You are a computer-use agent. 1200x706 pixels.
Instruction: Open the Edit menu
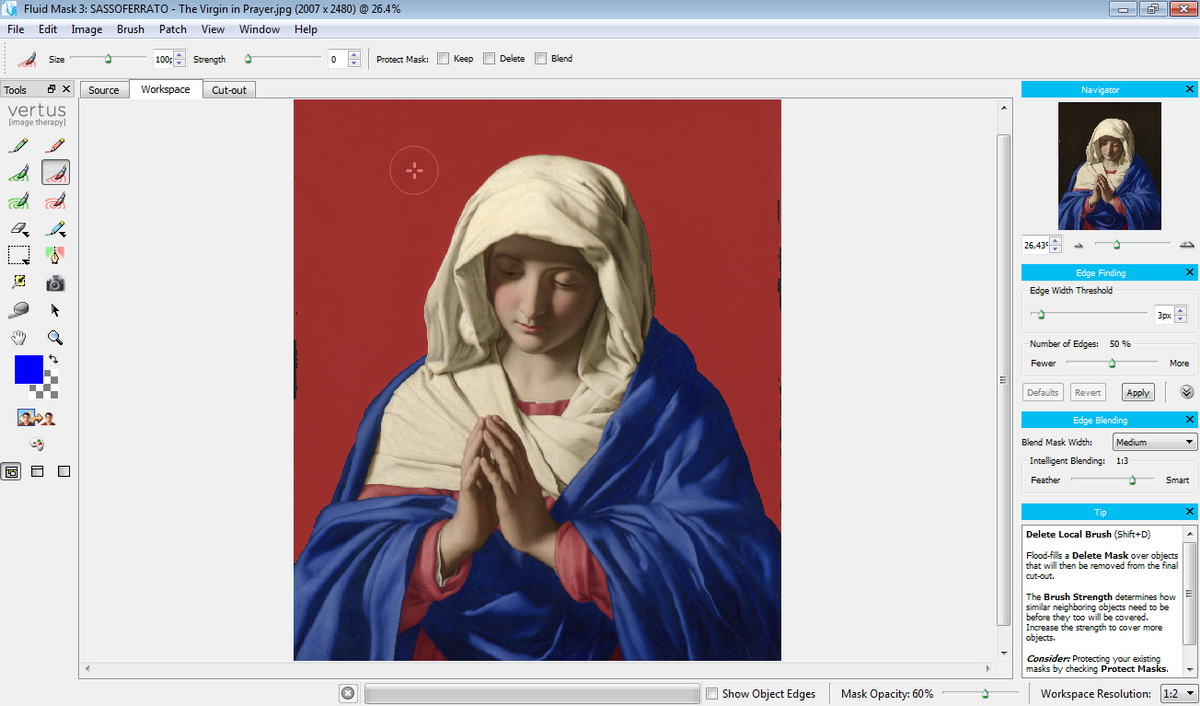[x=46, y=29]
